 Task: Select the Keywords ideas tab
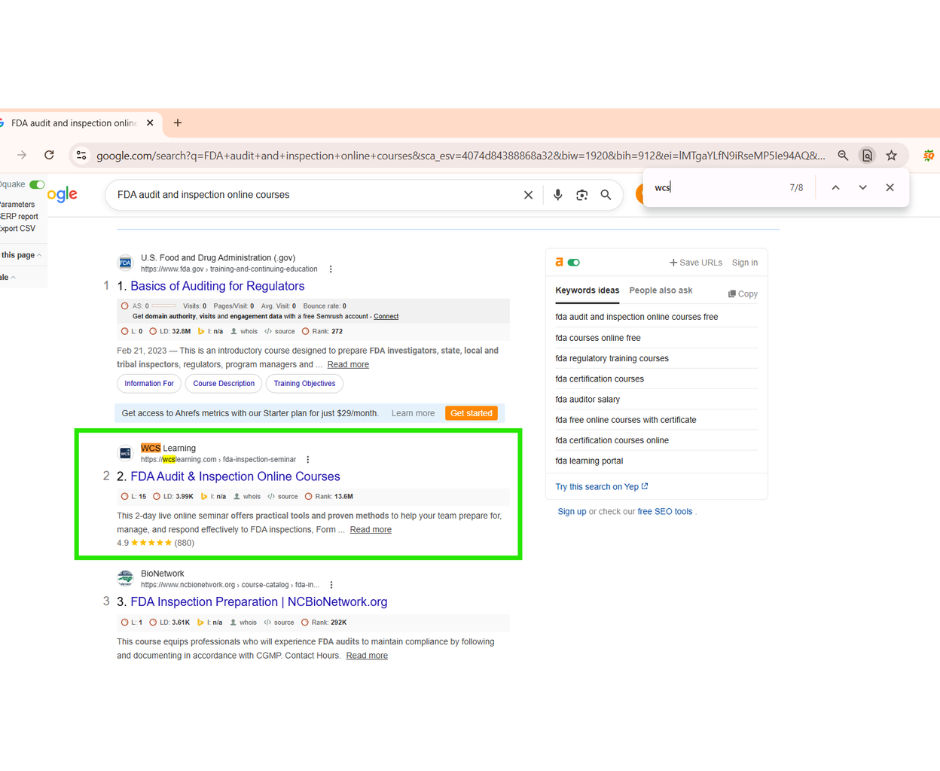pyautogui.click(x=587, y=290)
